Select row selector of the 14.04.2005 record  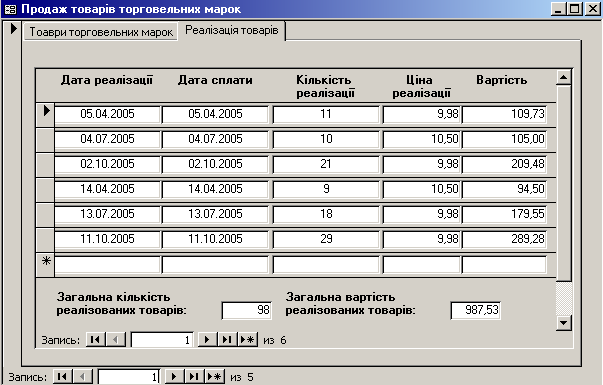(45, 190)
